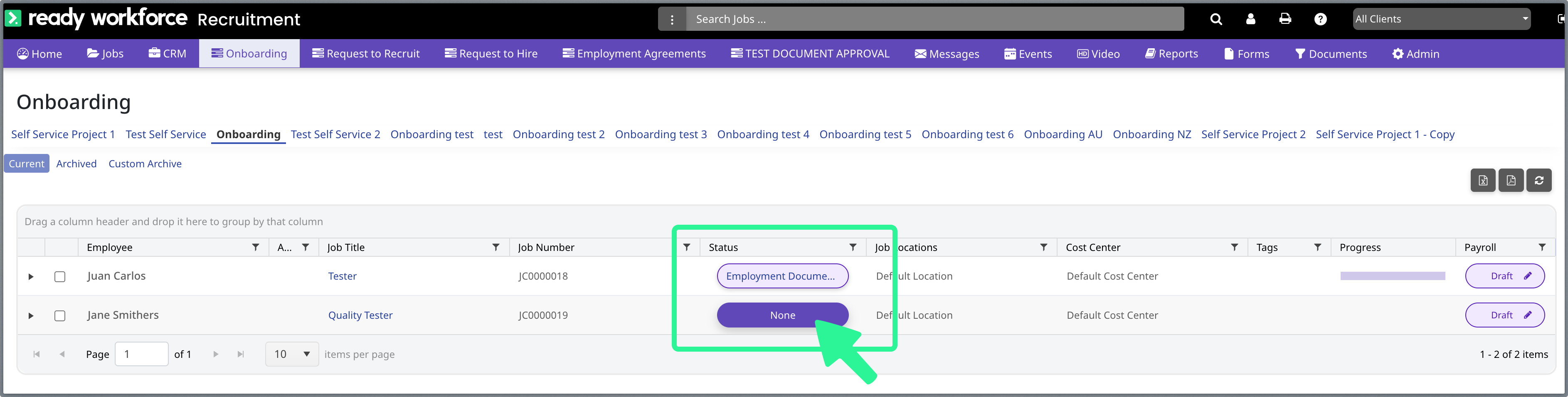Click JC0000018 job number cell

543,276
